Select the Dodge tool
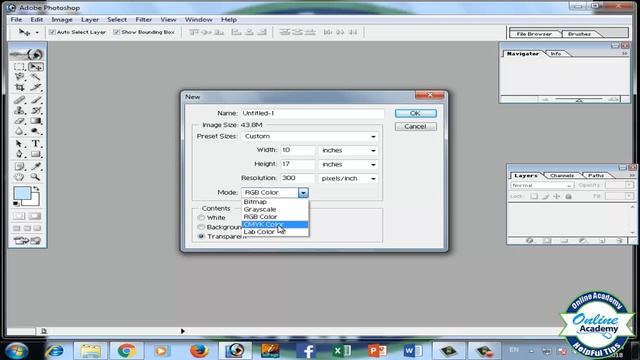 point(36,131)
